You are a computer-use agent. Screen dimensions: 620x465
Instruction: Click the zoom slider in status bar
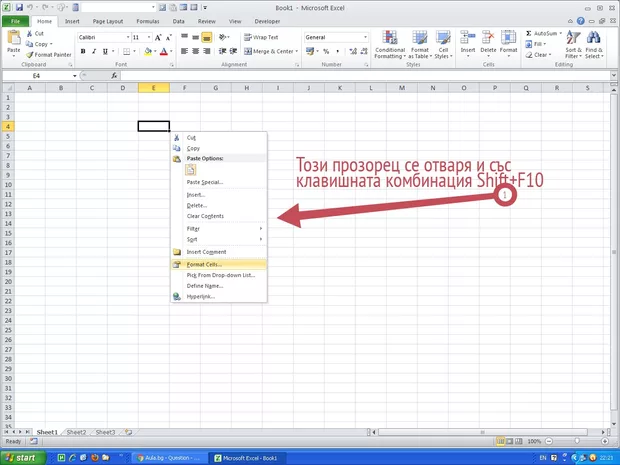pos(580,441)
